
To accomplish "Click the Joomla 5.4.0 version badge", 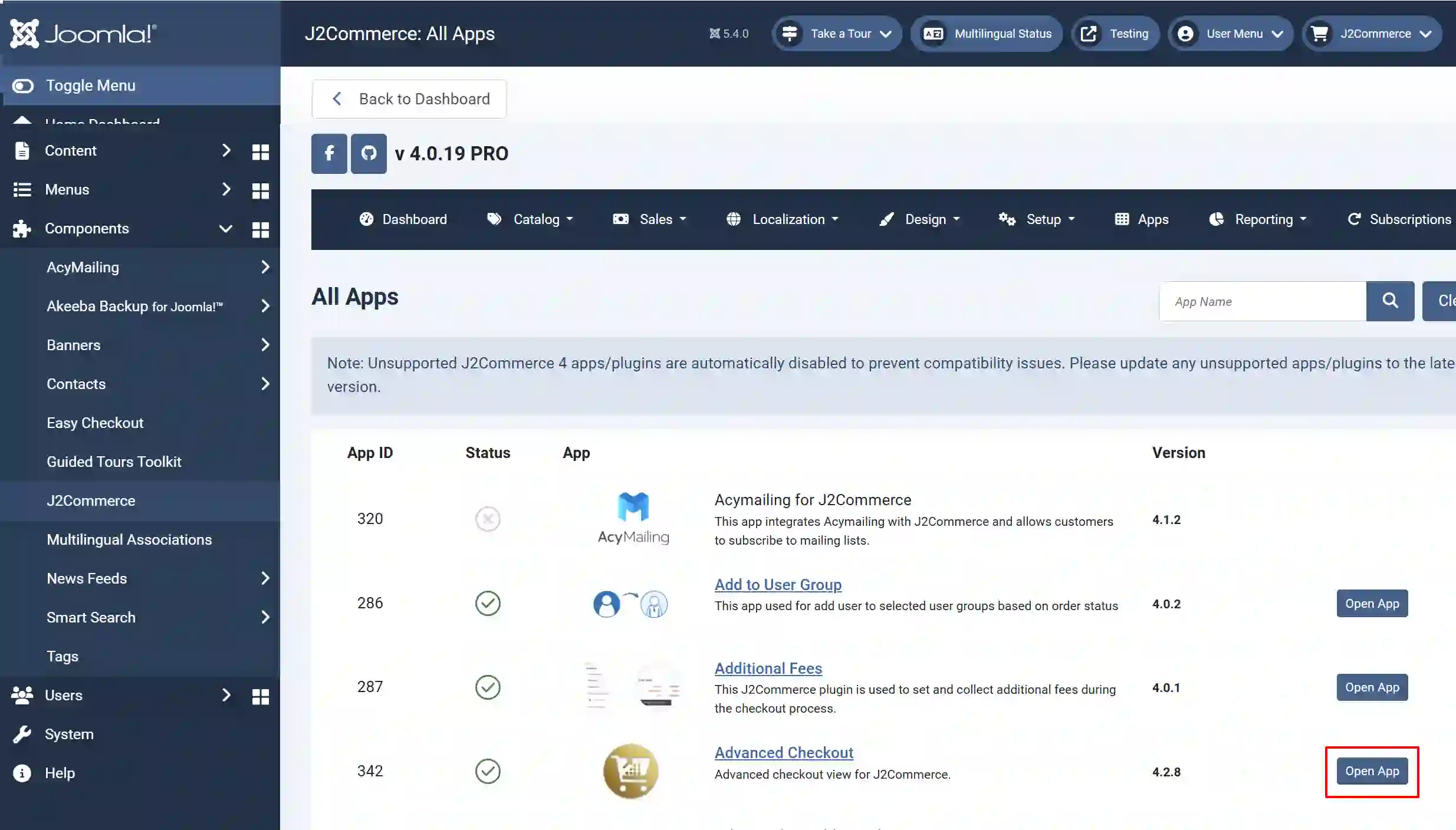I will point(728,34).
